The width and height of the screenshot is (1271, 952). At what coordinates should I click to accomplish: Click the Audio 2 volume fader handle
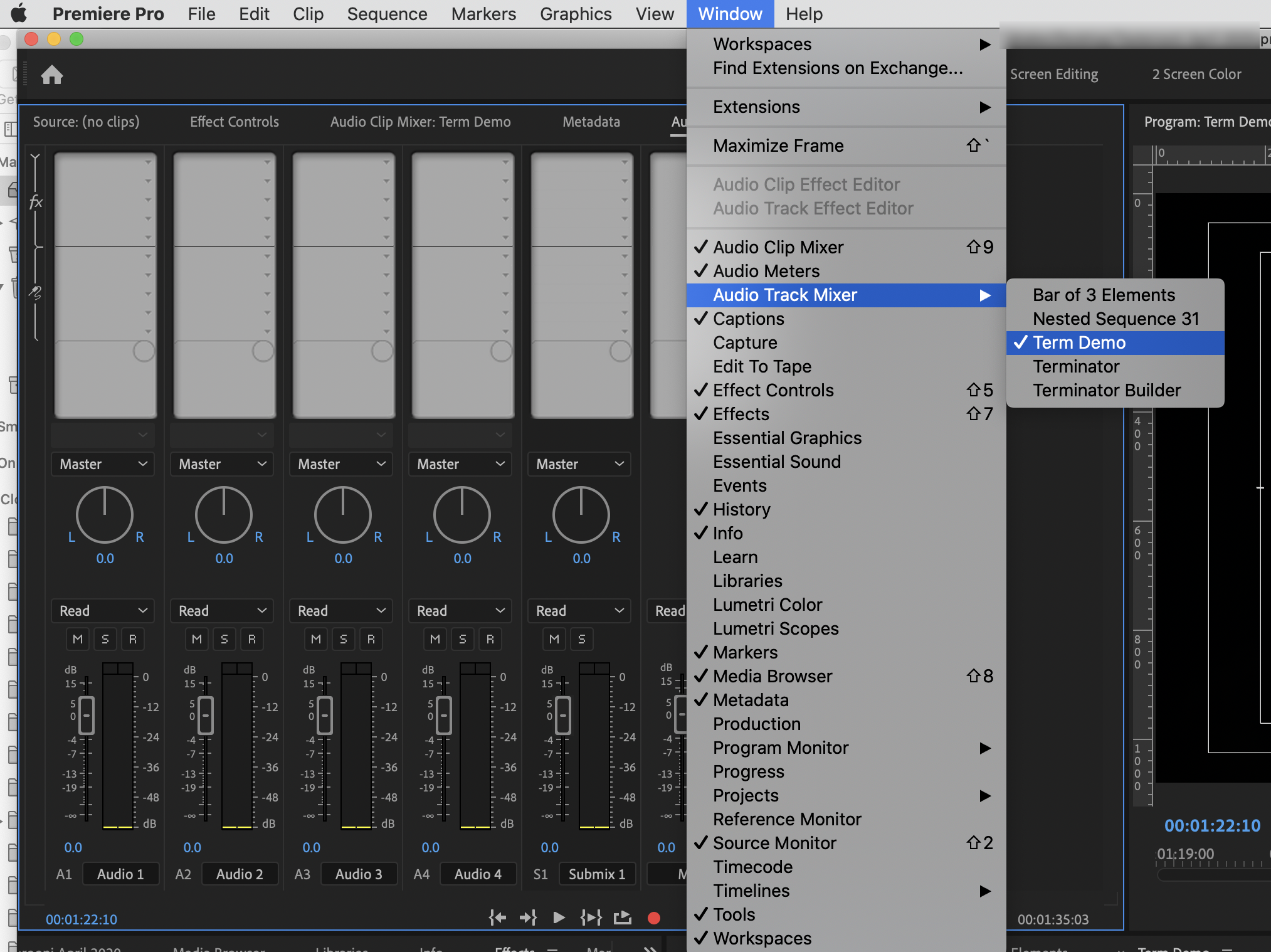[204, 715]
